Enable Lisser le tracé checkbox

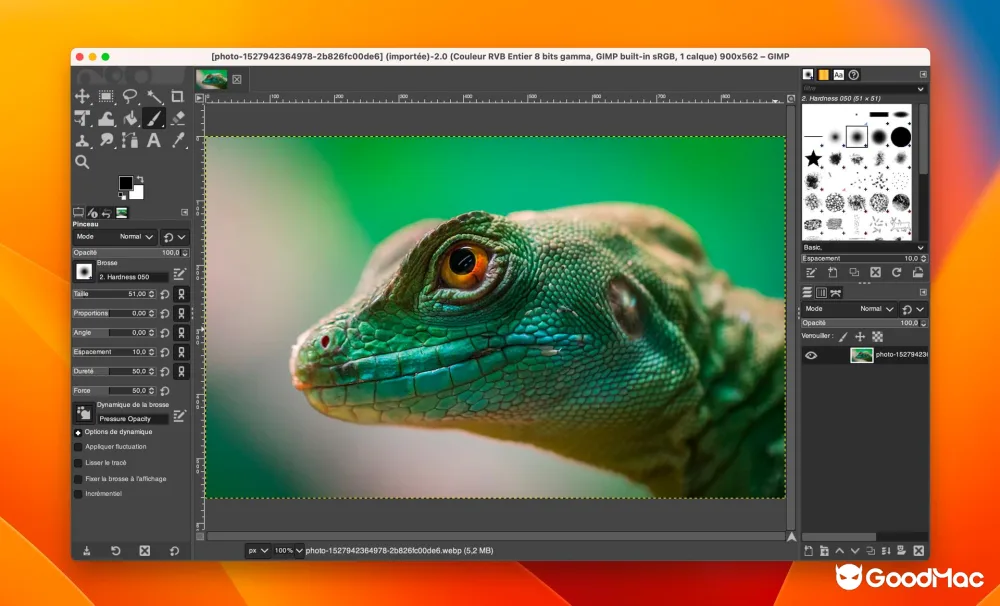click(78, 463)
